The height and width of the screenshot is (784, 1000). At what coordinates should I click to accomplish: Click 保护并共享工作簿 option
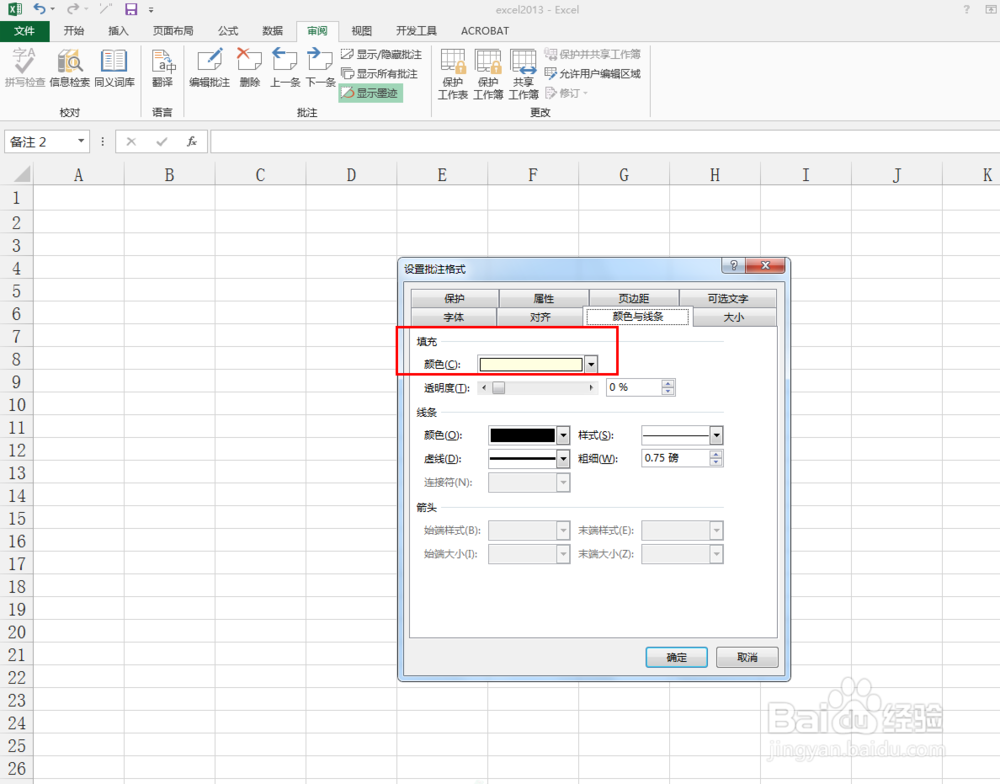(592, 54)
